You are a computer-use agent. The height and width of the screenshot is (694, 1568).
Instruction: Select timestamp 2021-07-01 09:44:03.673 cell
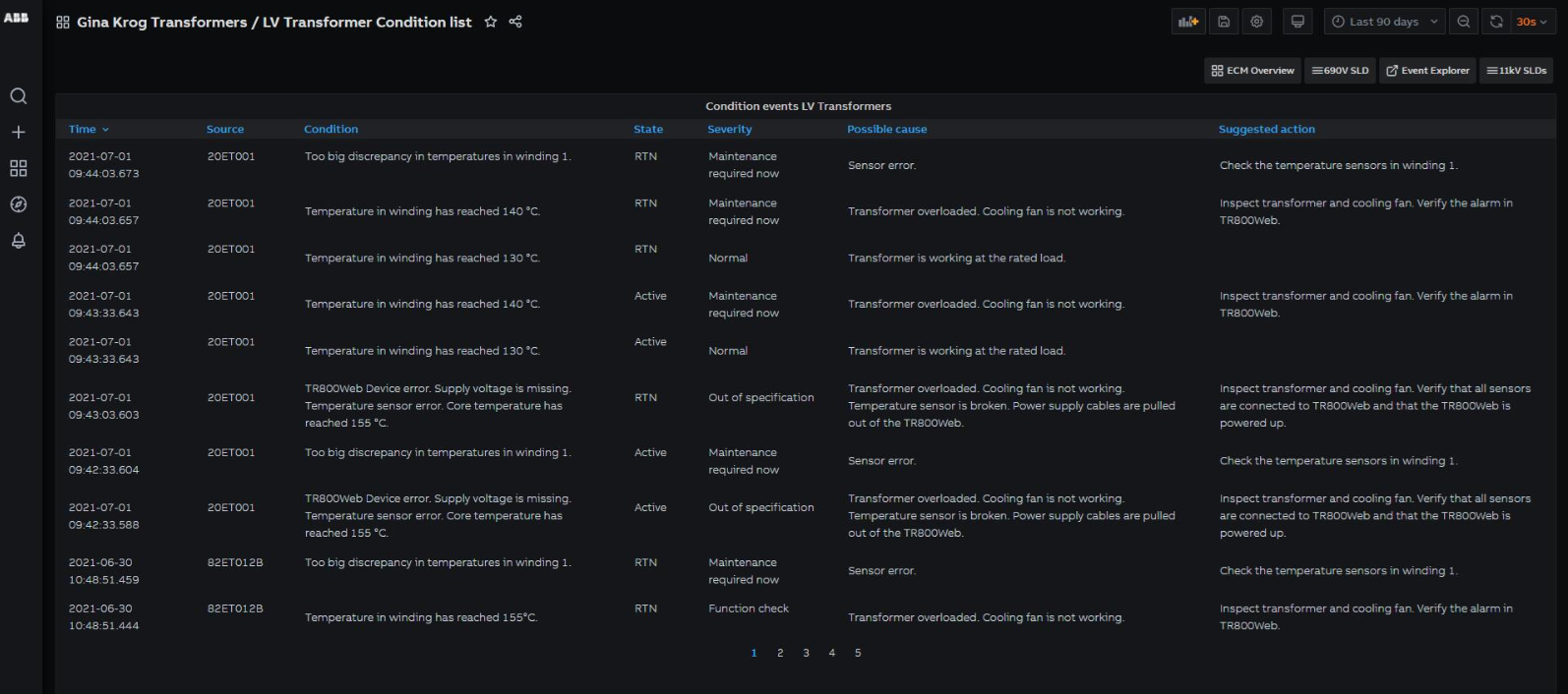(103, 165)
